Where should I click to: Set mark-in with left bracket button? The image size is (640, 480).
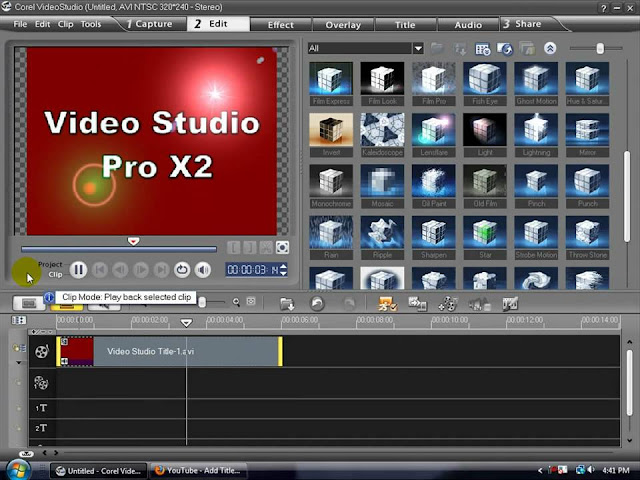(x=233, y=247)
